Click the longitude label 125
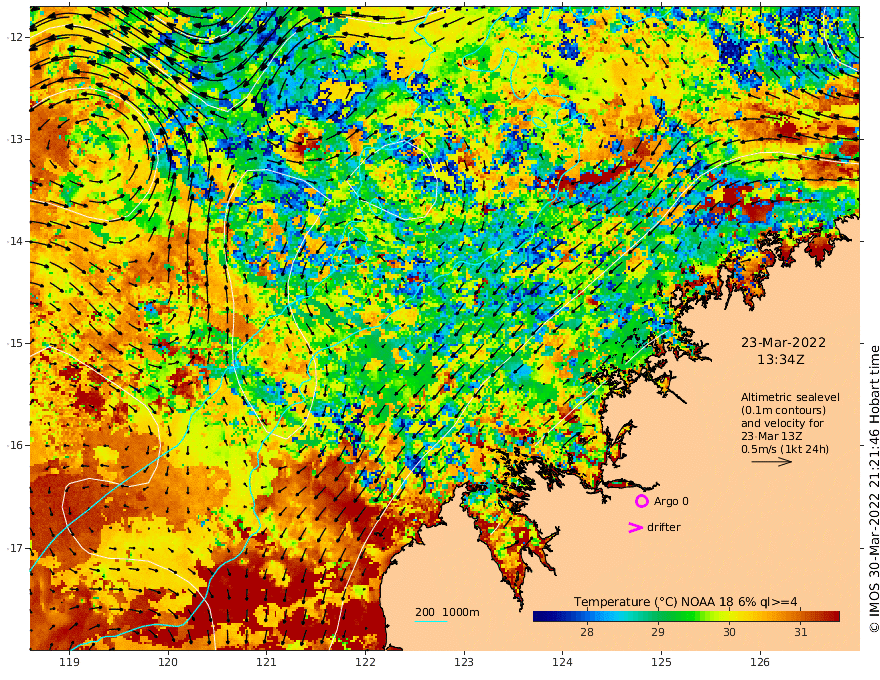This screenshot has width=880, height=680. (662, 662)
